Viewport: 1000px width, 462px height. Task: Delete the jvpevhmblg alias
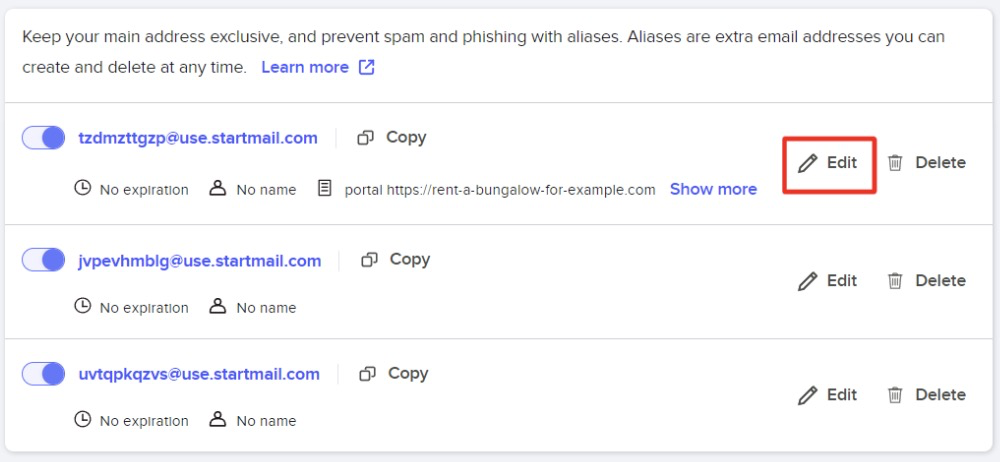927,281
